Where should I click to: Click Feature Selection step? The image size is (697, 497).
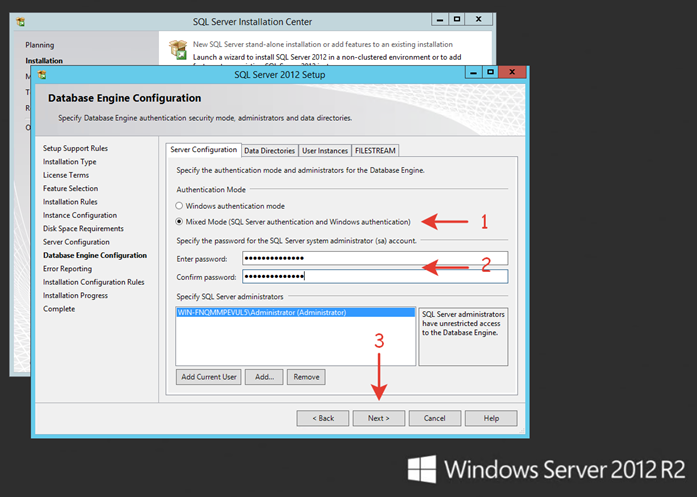[70, 188]
